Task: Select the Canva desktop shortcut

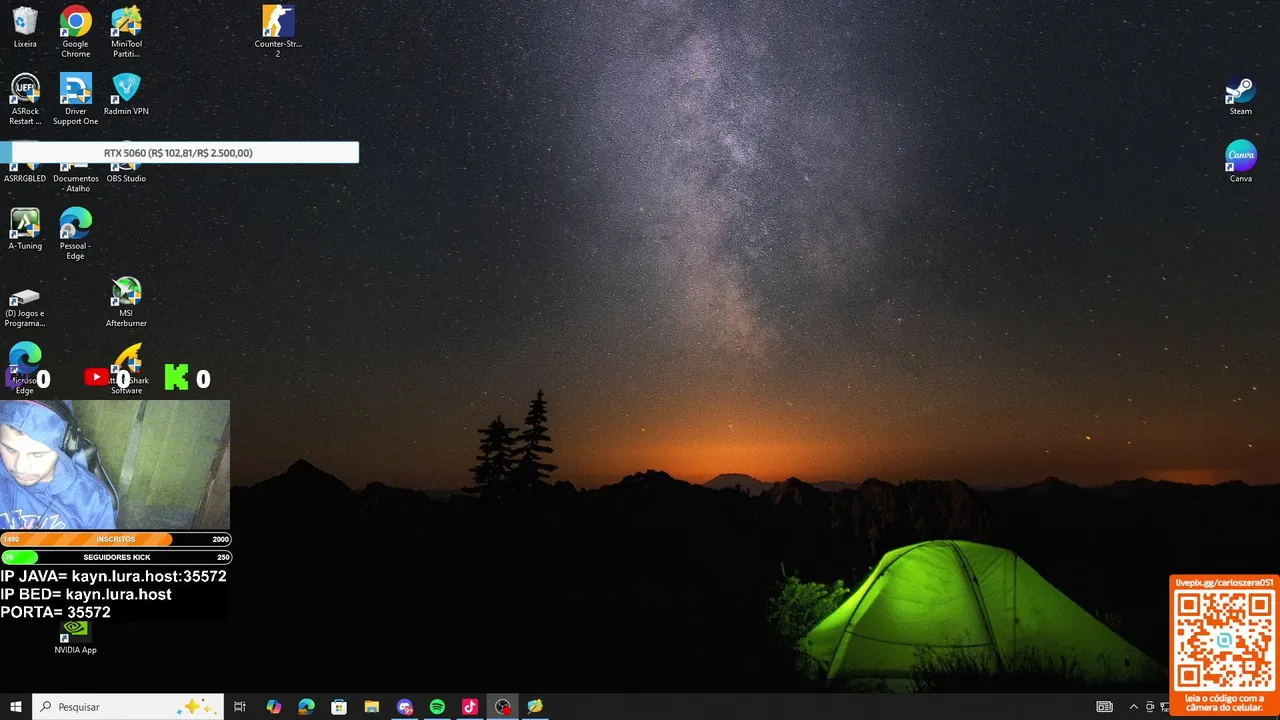Action: tap(1241, 162)
